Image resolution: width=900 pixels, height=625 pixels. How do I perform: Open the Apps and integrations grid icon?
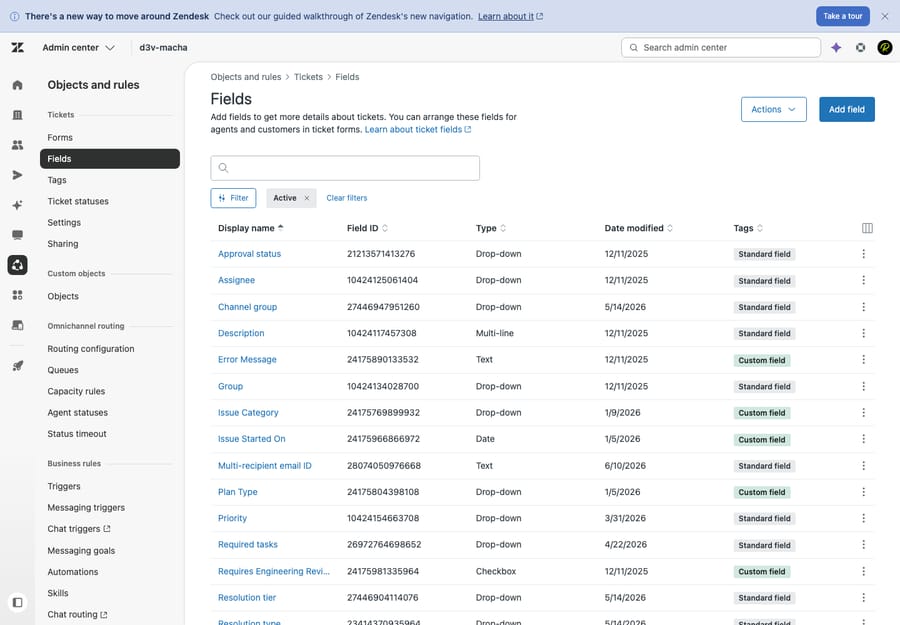[18, 295]
